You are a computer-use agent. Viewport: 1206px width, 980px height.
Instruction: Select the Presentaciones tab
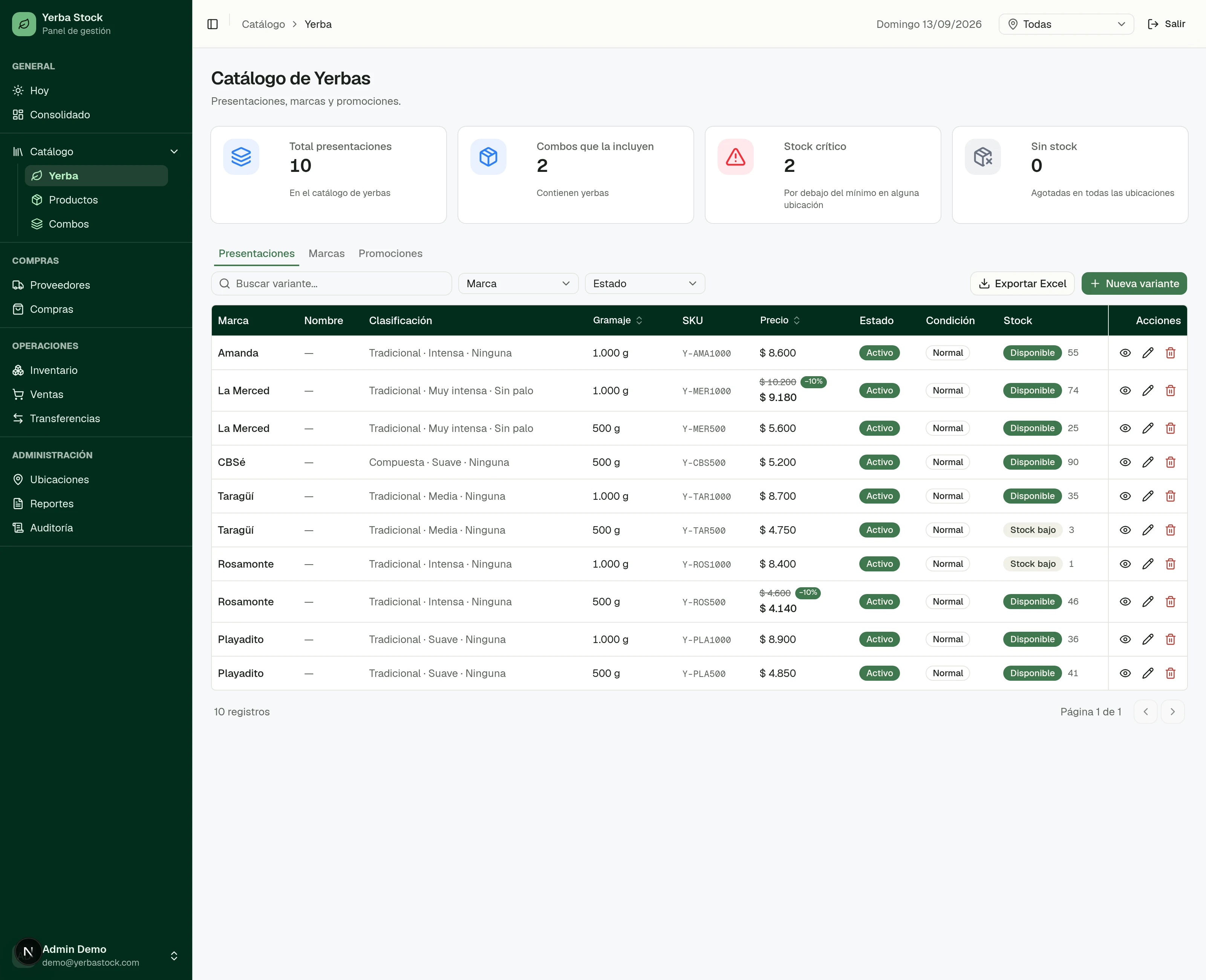point(256,254)
